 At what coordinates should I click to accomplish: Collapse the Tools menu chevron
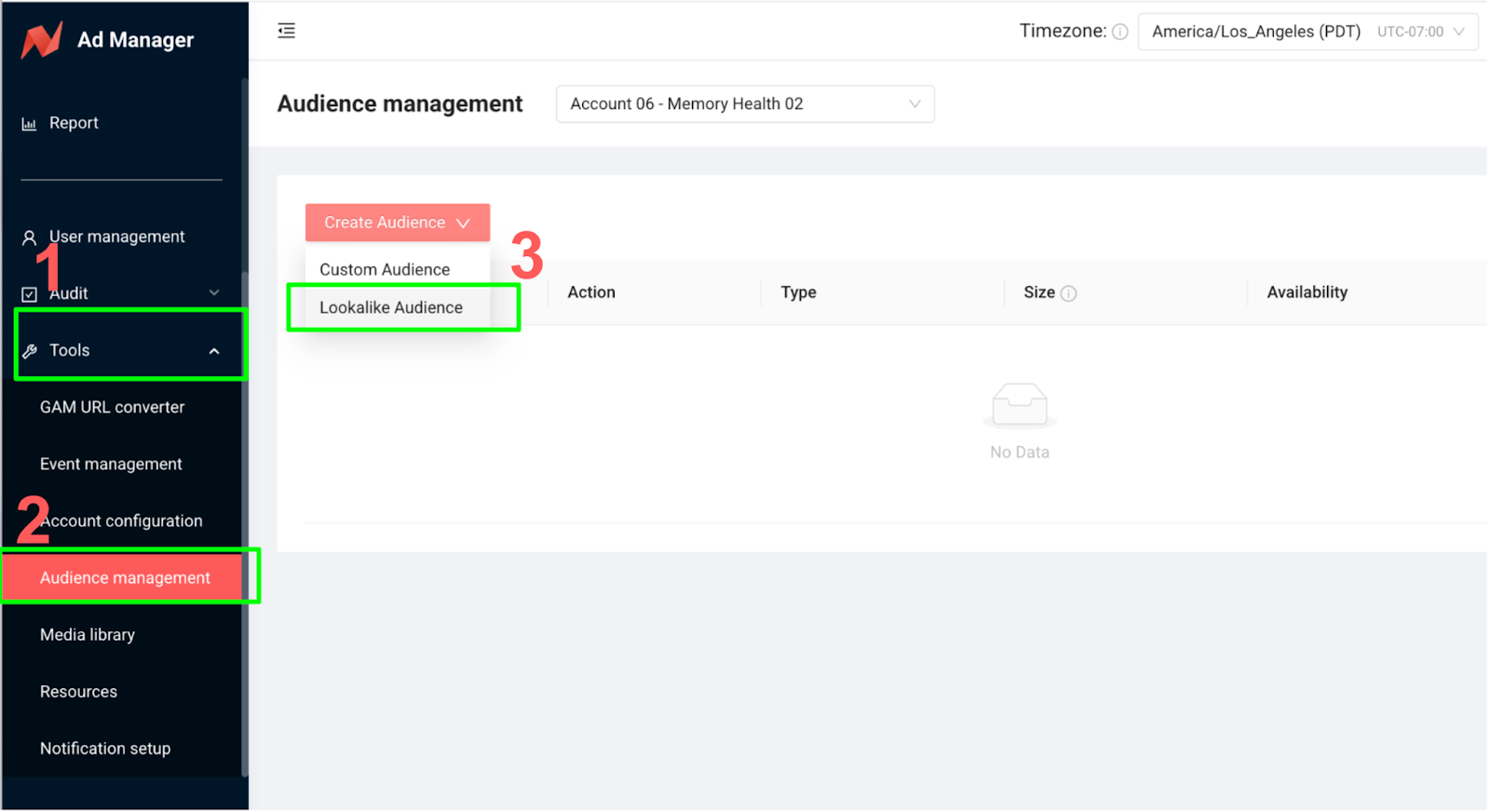click(214, 351)
